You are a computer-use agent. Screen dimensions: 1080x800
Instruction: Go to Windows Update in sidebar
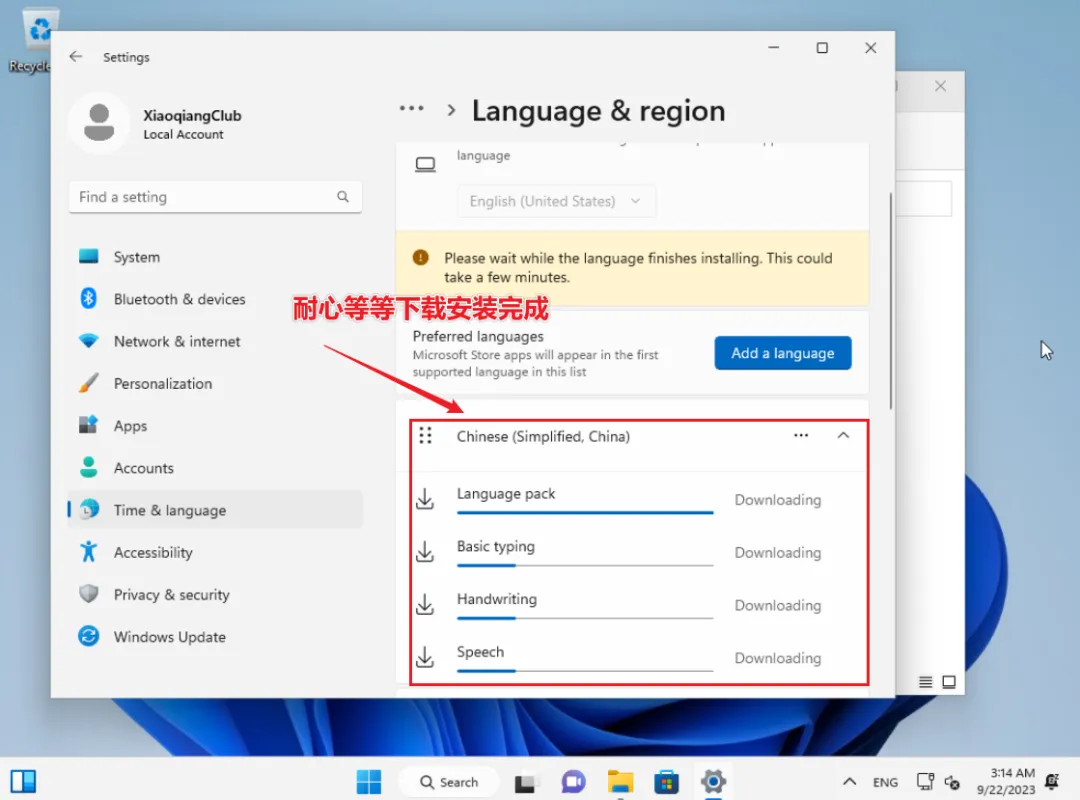pyautogui.click(x=169, y=637)
